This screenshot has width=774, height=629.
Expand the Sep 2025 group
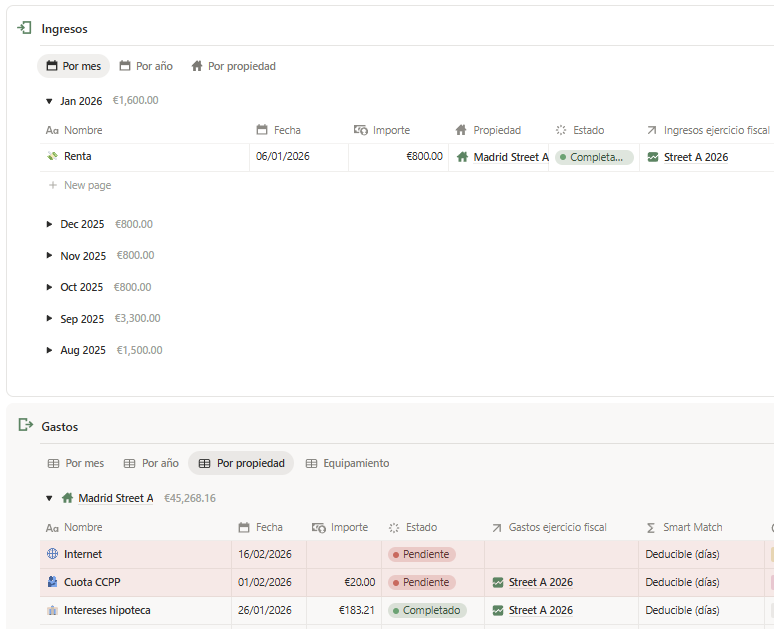coord(49,319)
